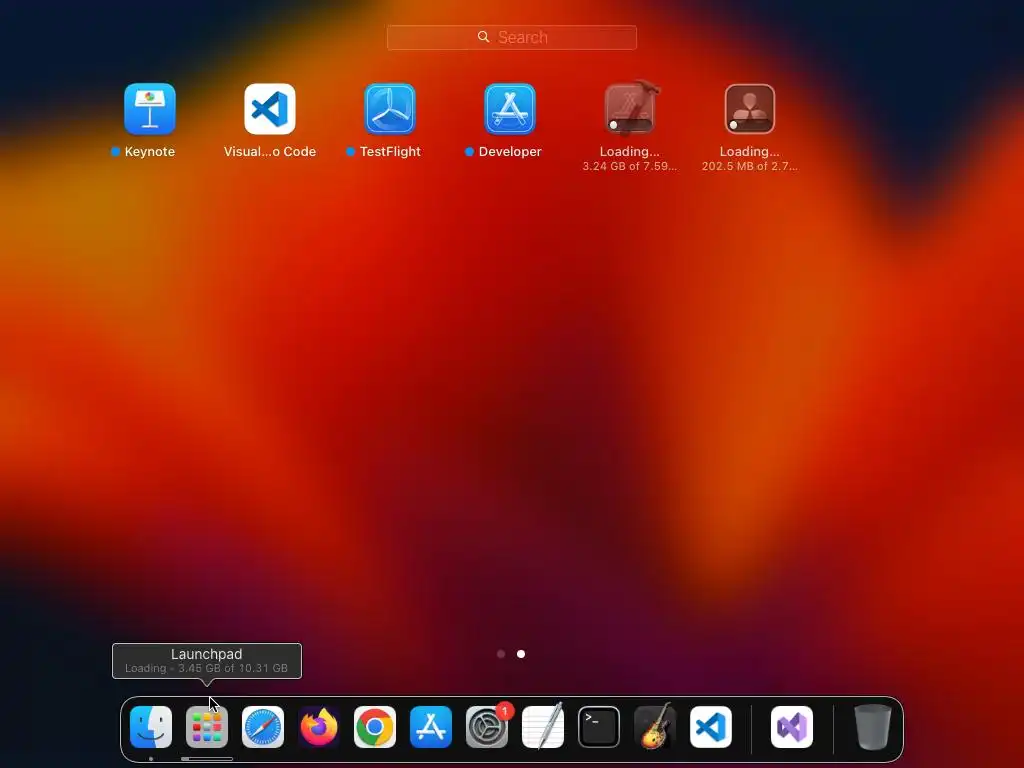Open the App Store in the Dock
Viewport: 1024px width, 768px height.
pyautogui.click(x=431, y=727)
